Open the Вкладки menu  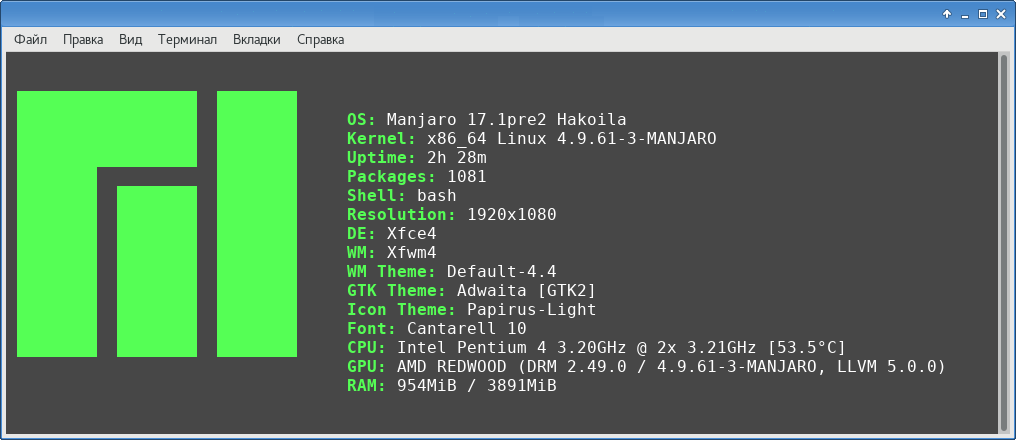(257, 40)
